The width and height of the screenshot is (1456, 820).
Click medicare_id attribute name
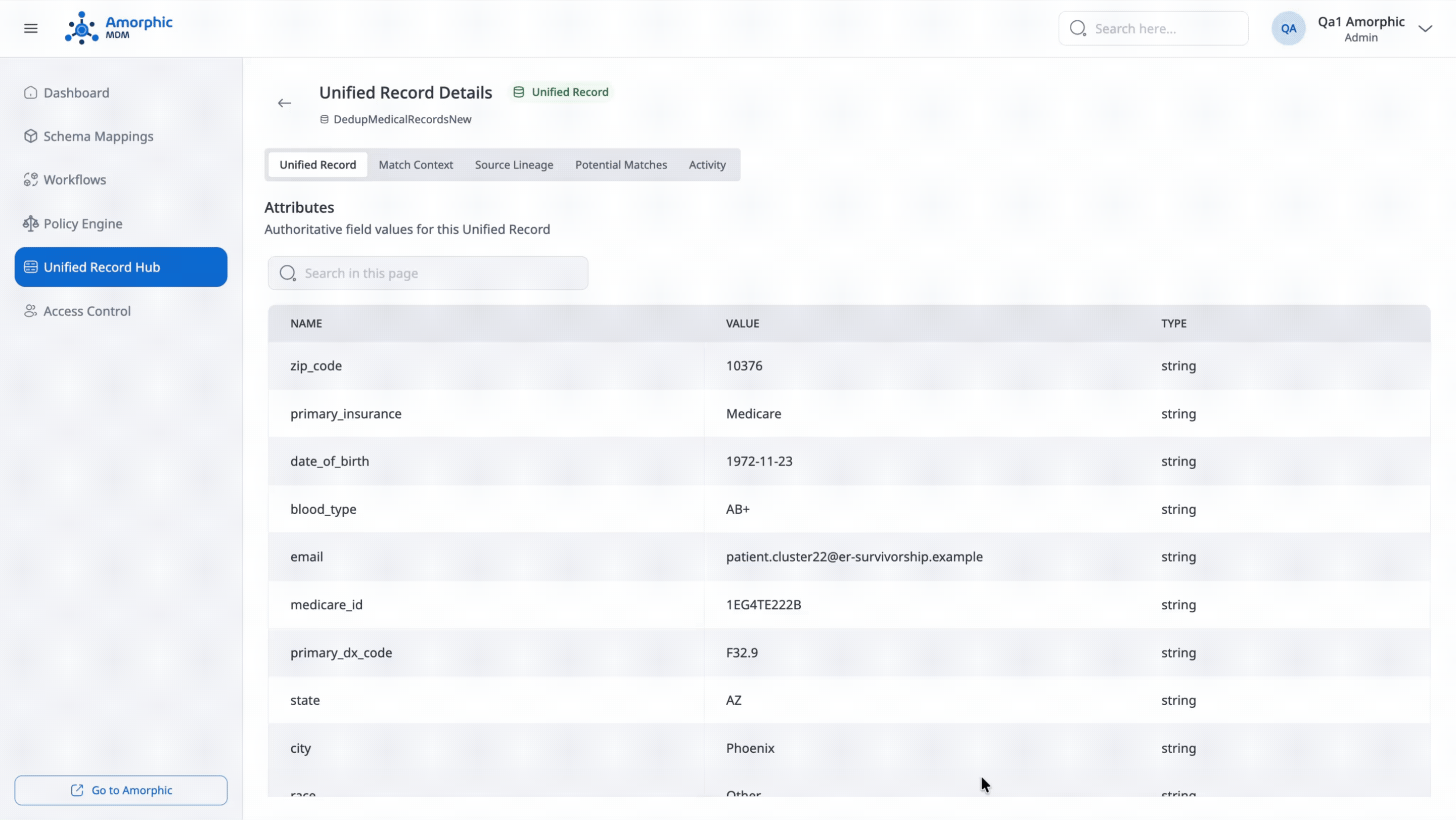coord(327,605)
